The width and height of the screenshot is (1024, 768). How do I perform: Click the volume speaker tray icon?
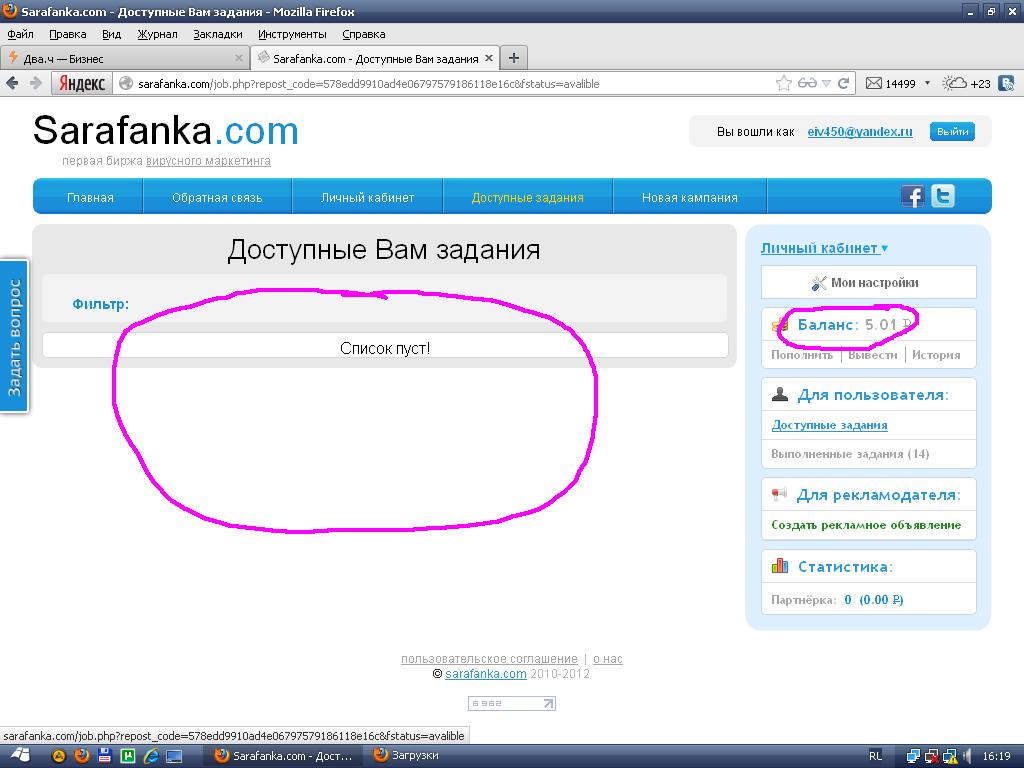tap(967, 756)
